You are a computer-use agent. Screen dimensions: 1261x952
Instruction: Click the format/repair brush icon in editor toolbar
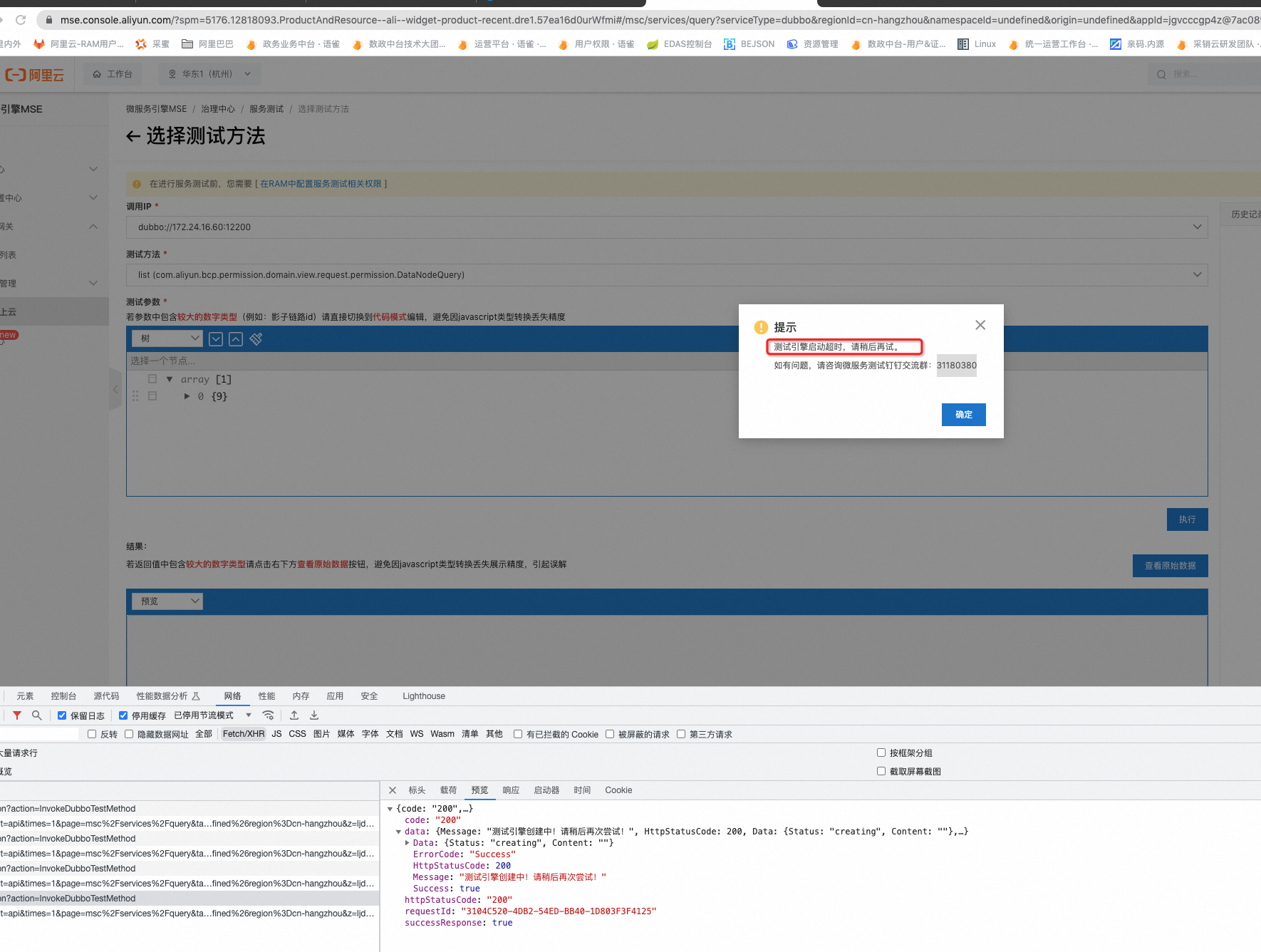coord(256,339)
